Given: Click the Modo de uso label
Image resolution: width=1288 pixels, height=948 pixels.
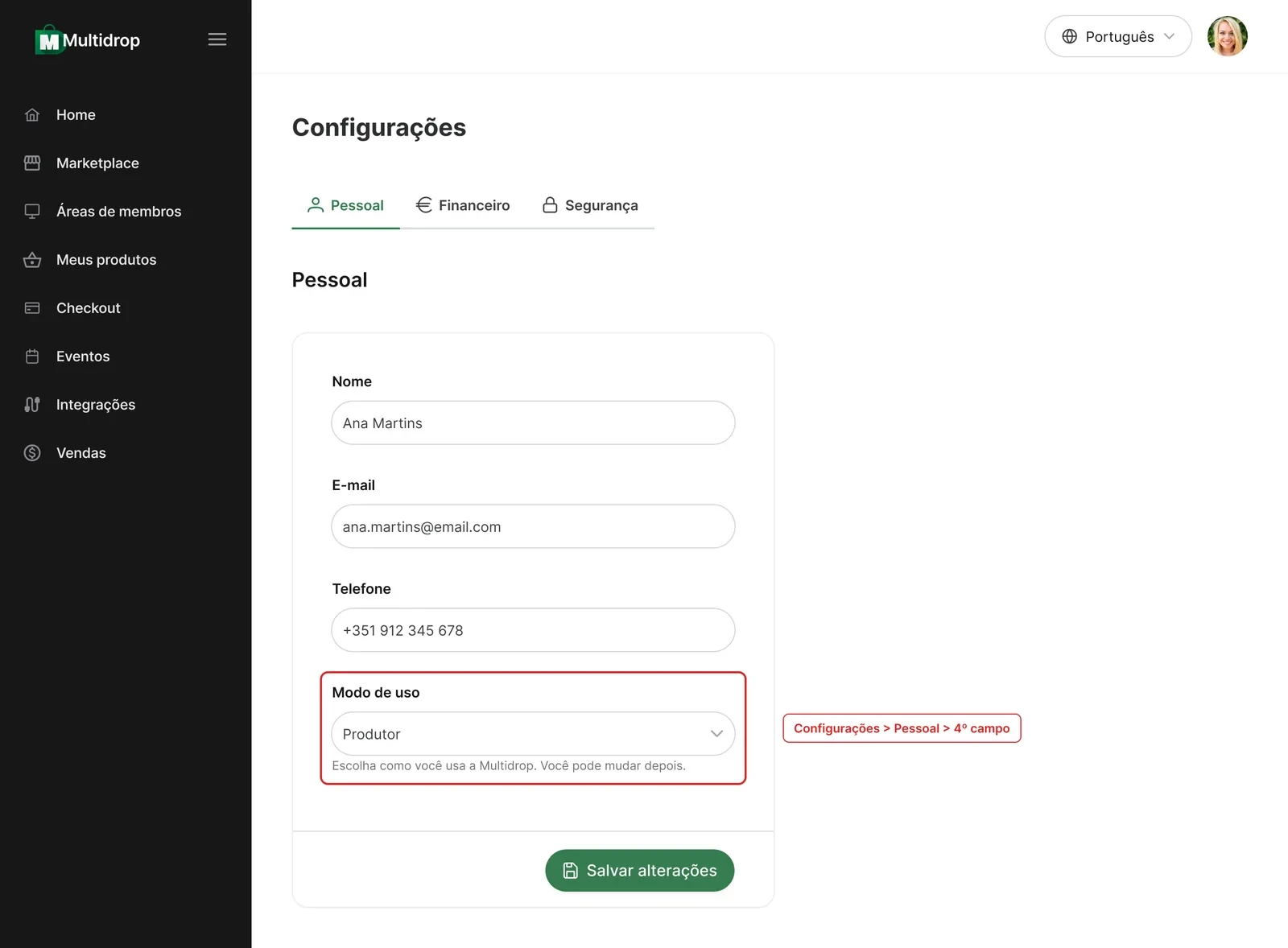Looking at the screenshot, I should click(376, 693).
